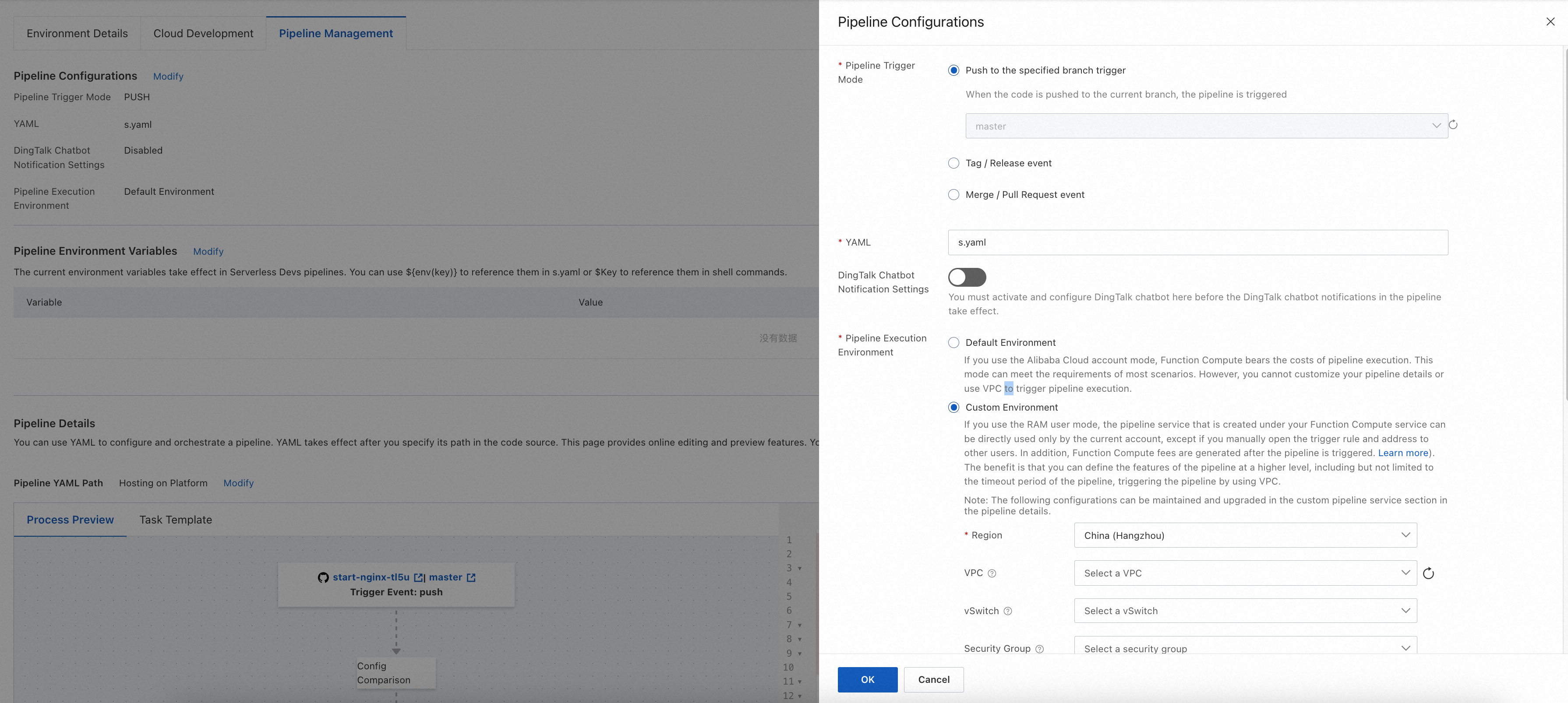This screenshot has width=1568, height=703.
Task: Open Select a security group dropdown
Action: click(x=1245, y=648)
